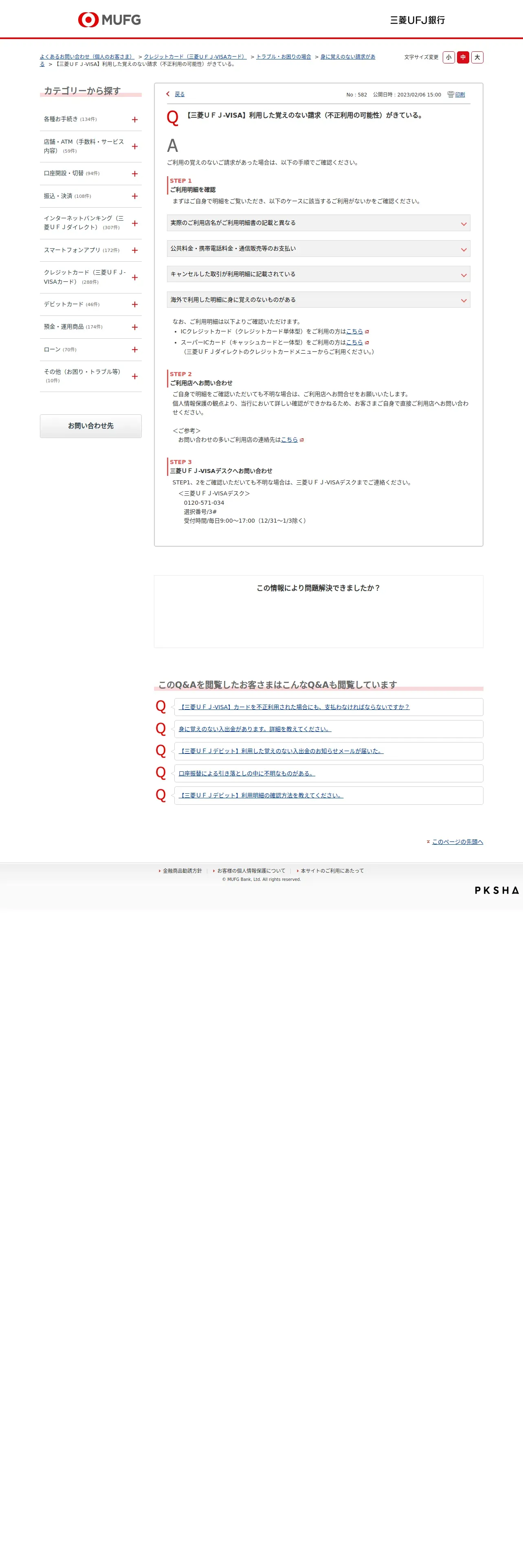Click the plus icon for 預金・運用商品

(134, 327)
